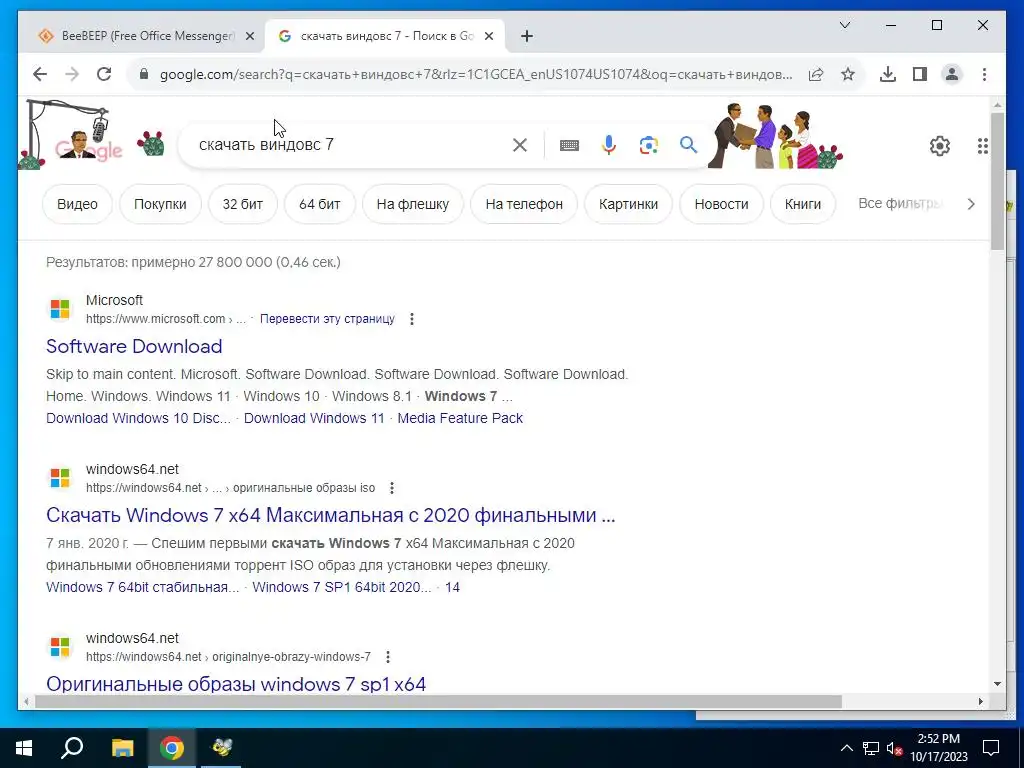Apply the 32 бит filter

pos(242,204)
